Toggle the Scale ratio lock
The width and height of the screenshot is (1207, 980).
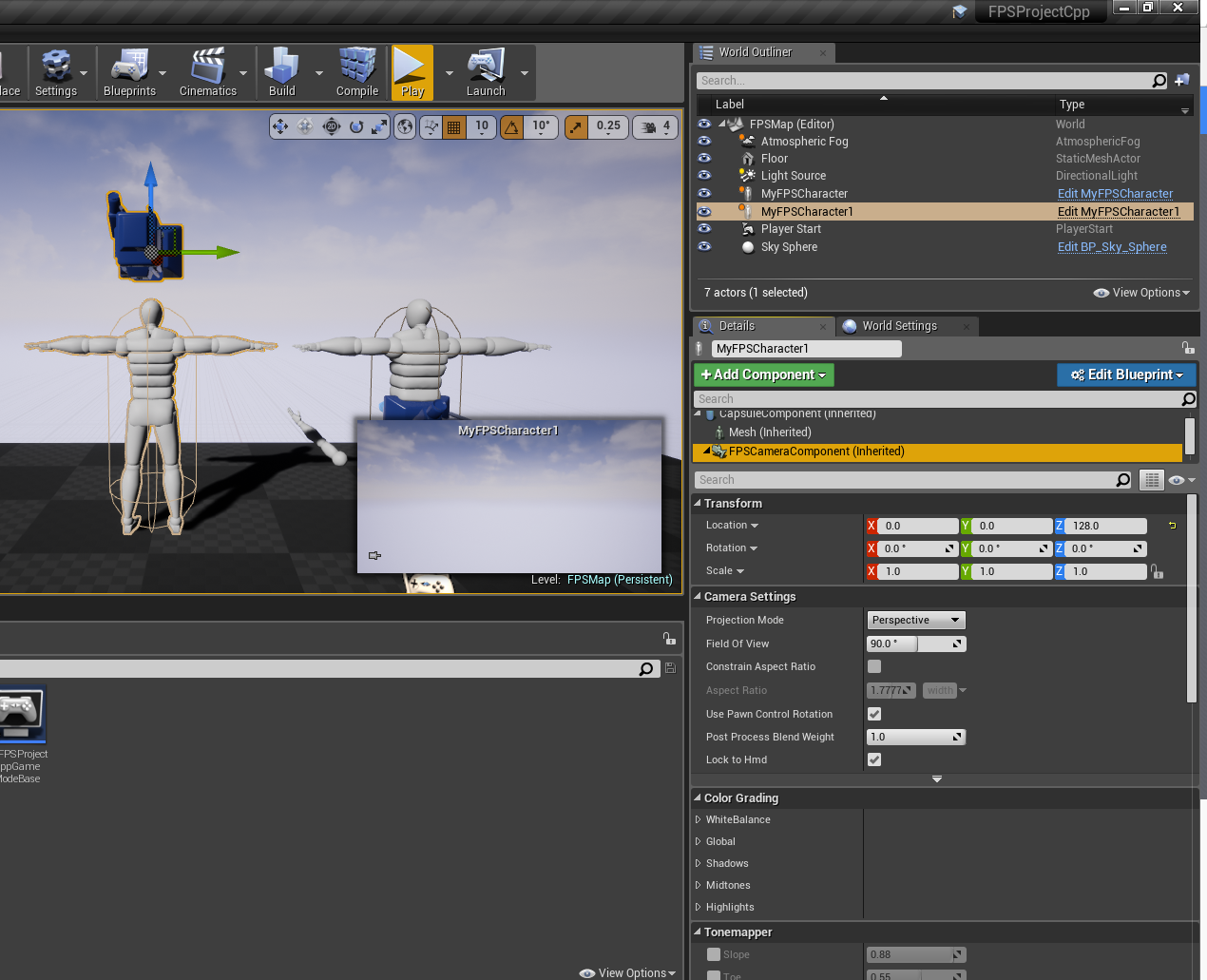(x=1157, y=571)
